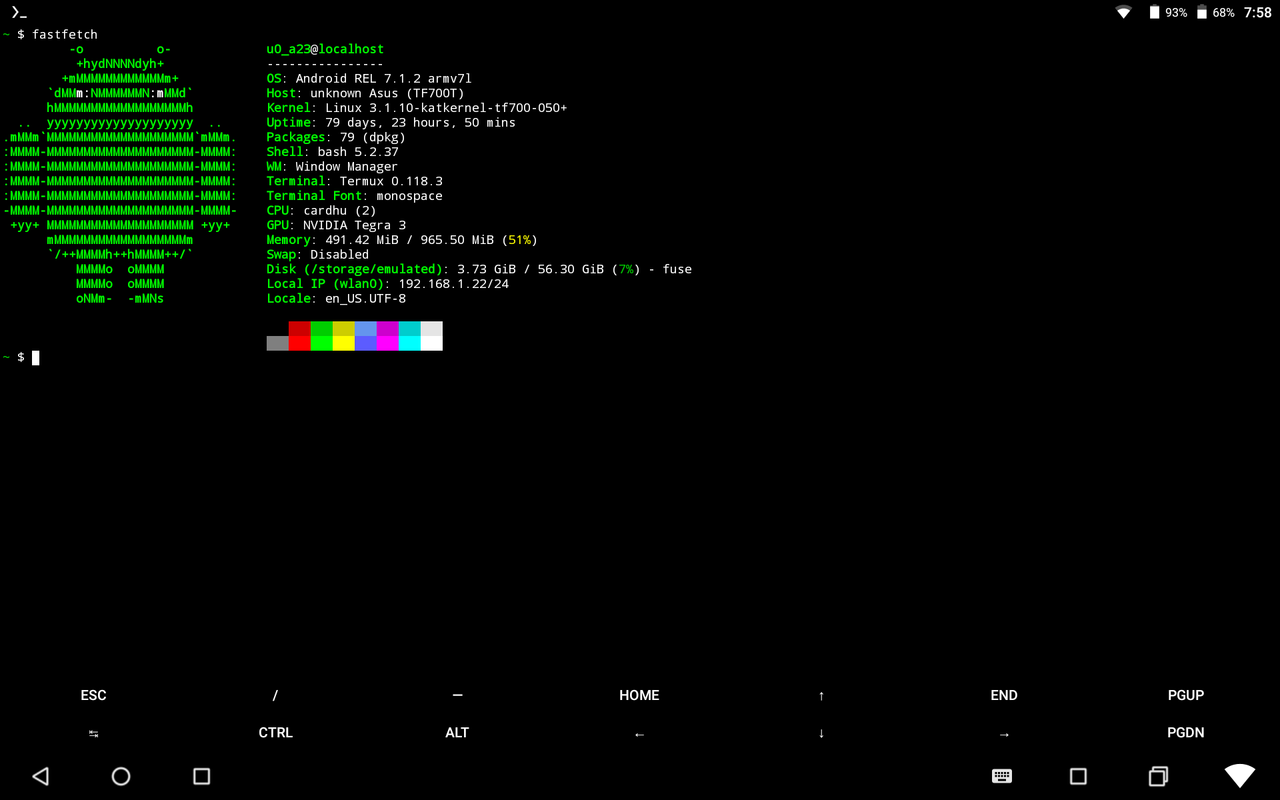The height and width of the screenshot is (800, 1280).
Task: Tap the slash (/) extra key
Action: coord(275,695)
